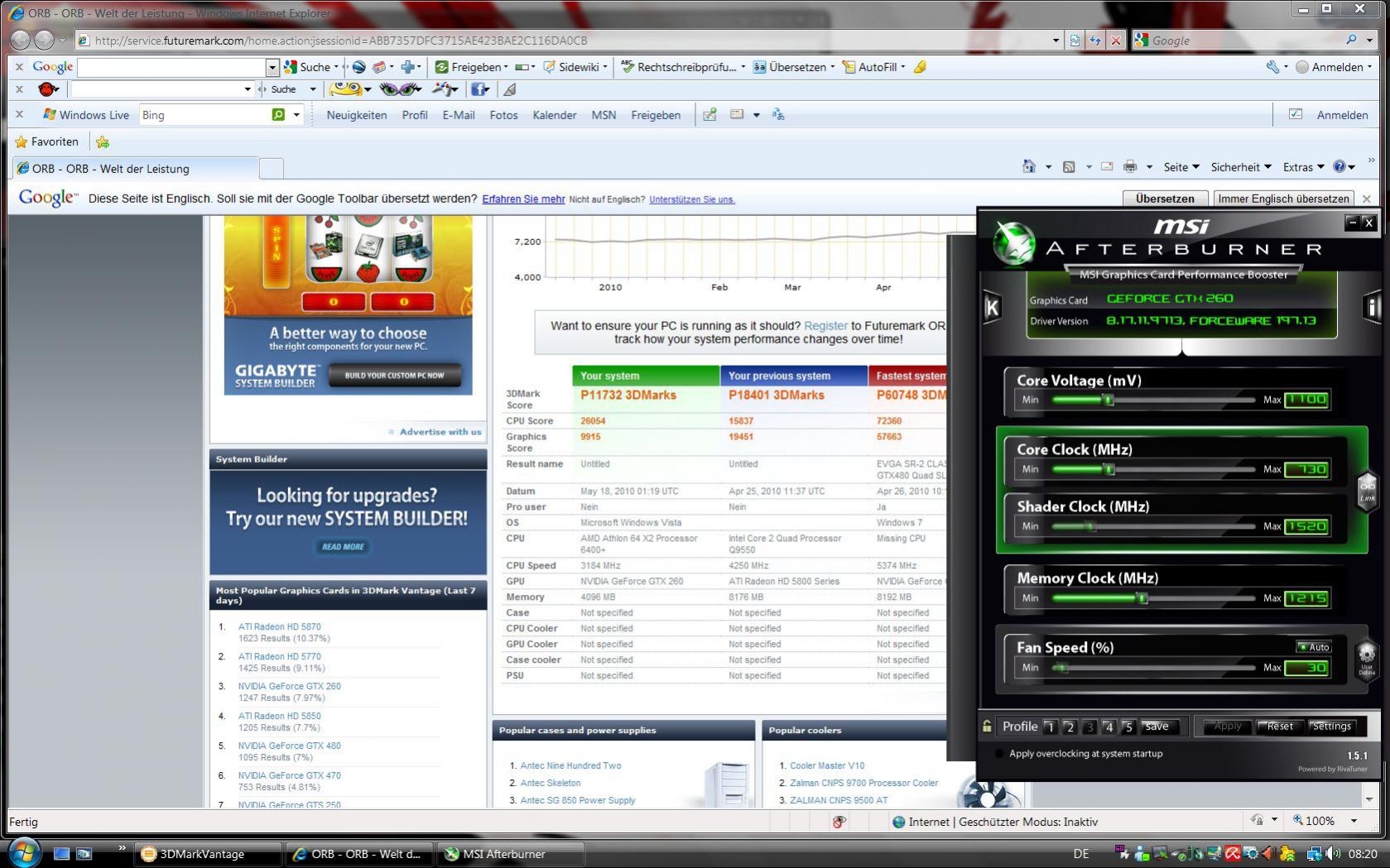
Task: Click the Fan Speed value field
Action: [x=1307, y=668]
